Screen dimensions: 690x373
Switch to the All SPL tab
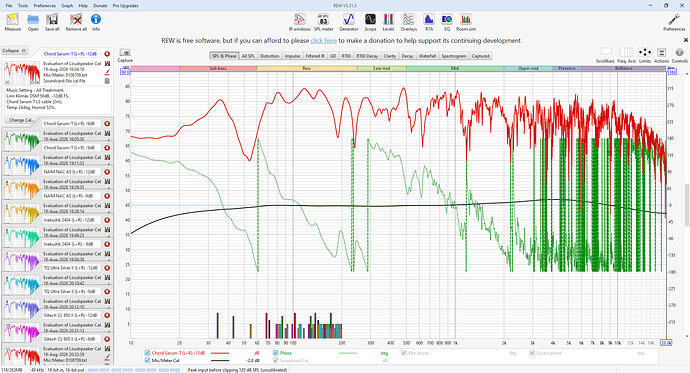[248, 56]
